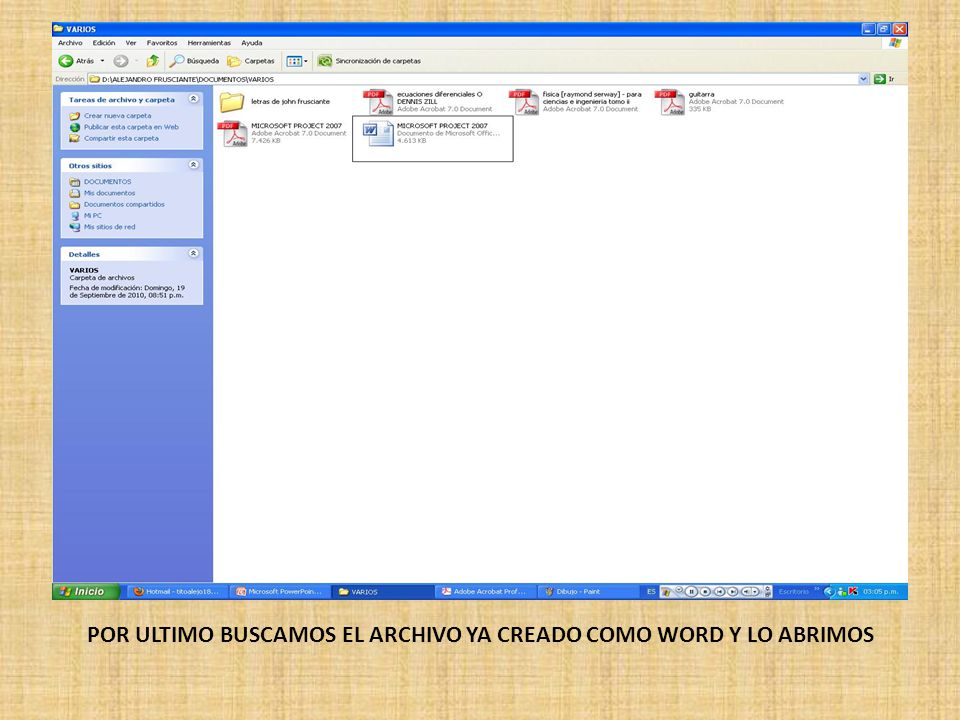
Task: Switch to Dibujo - Paint taskbar button
Action: coord(588,591)
